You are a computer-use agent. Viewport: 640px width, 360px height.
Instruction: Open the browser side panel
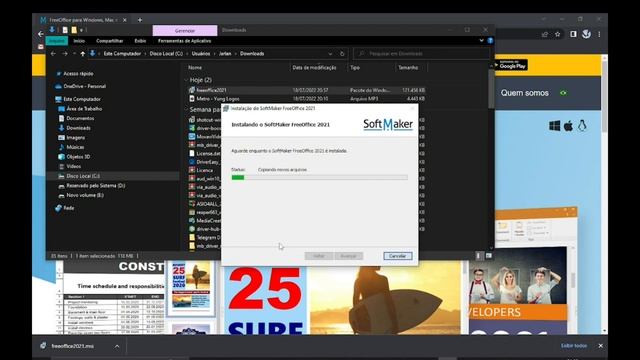pos(573,34)
